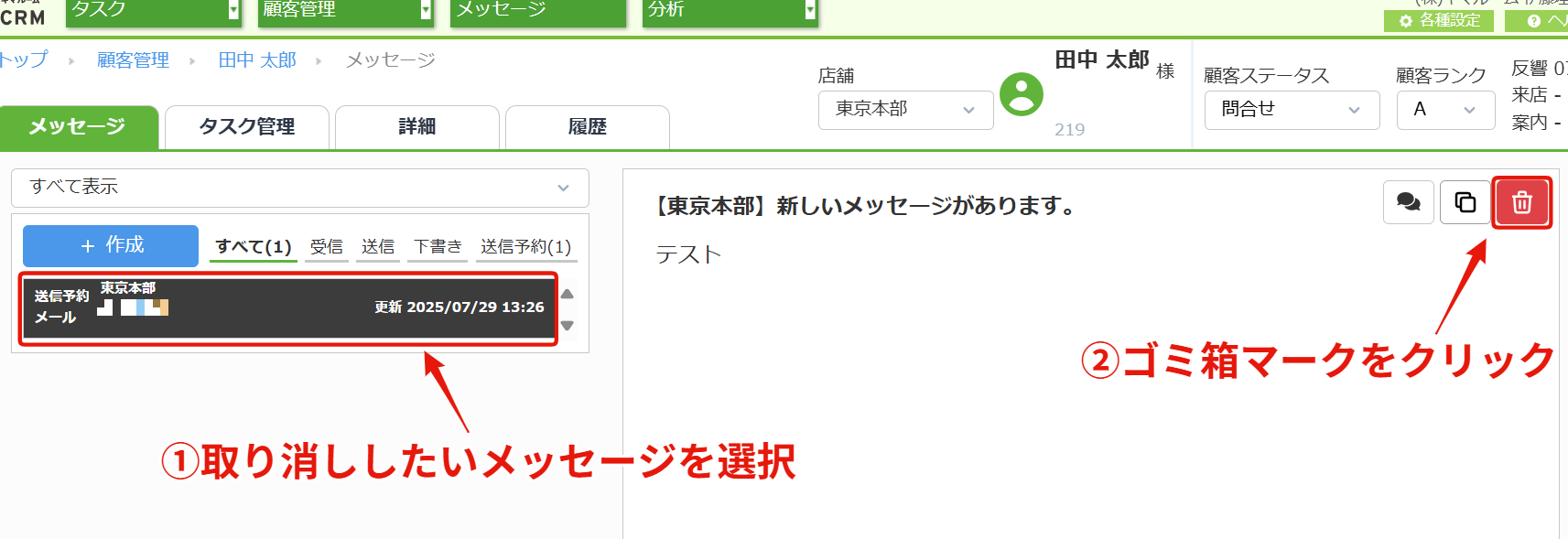
Task: Select the 受信 message filter
Action: [327, 247]
